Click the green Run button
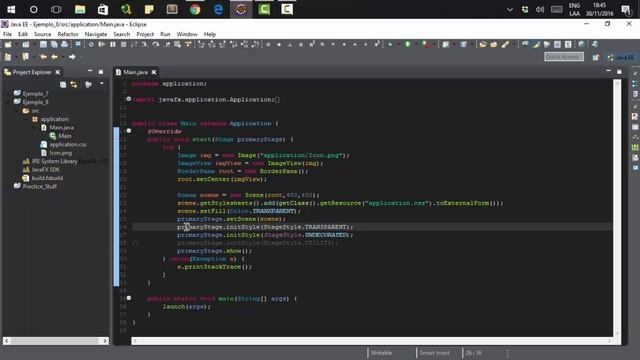Image resolution: width=640 pixels, height=360 pixels. point(407,44)
